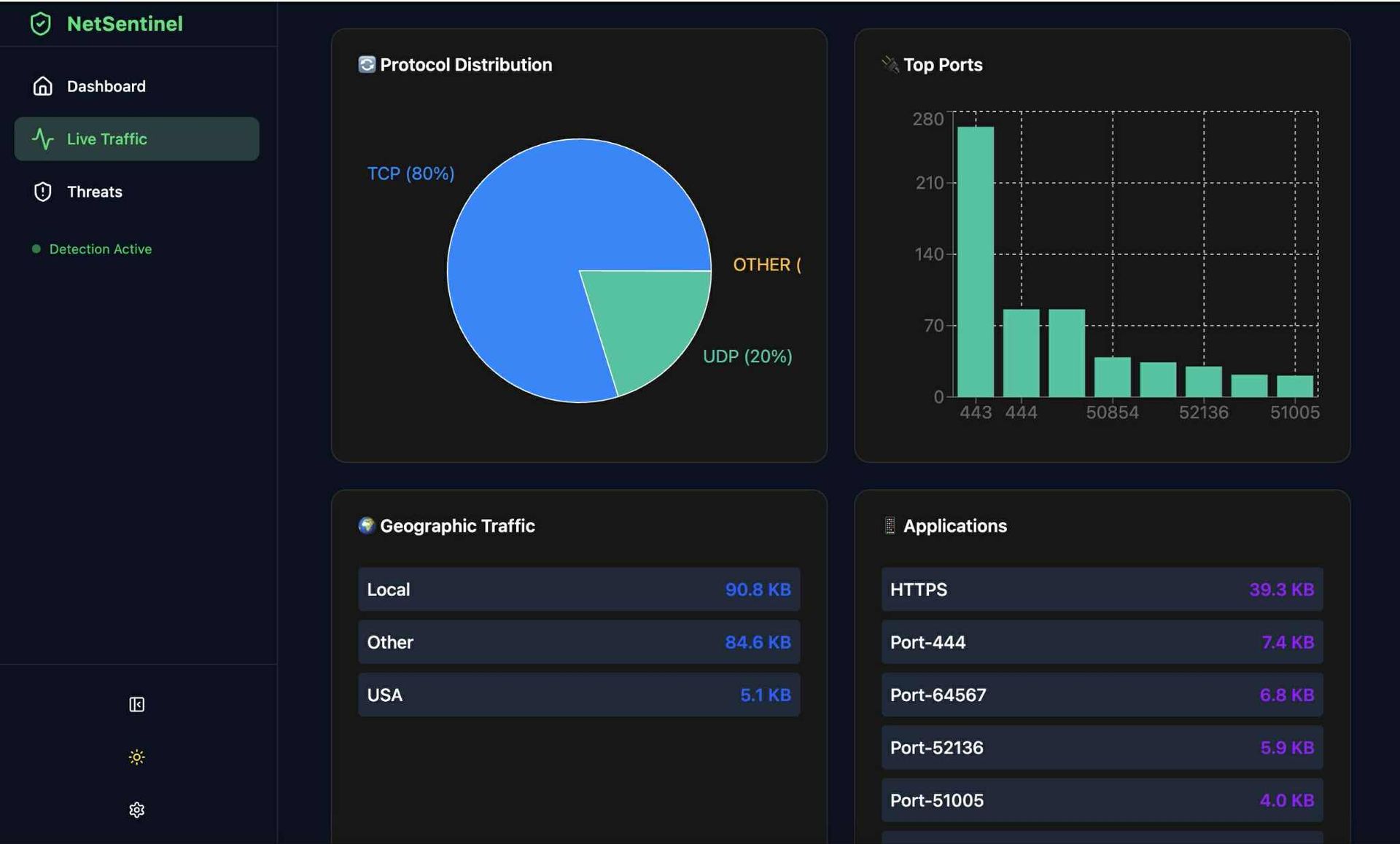
Task: Collapse the sidebar using the panel icon
Action: (x=136, y=704)
